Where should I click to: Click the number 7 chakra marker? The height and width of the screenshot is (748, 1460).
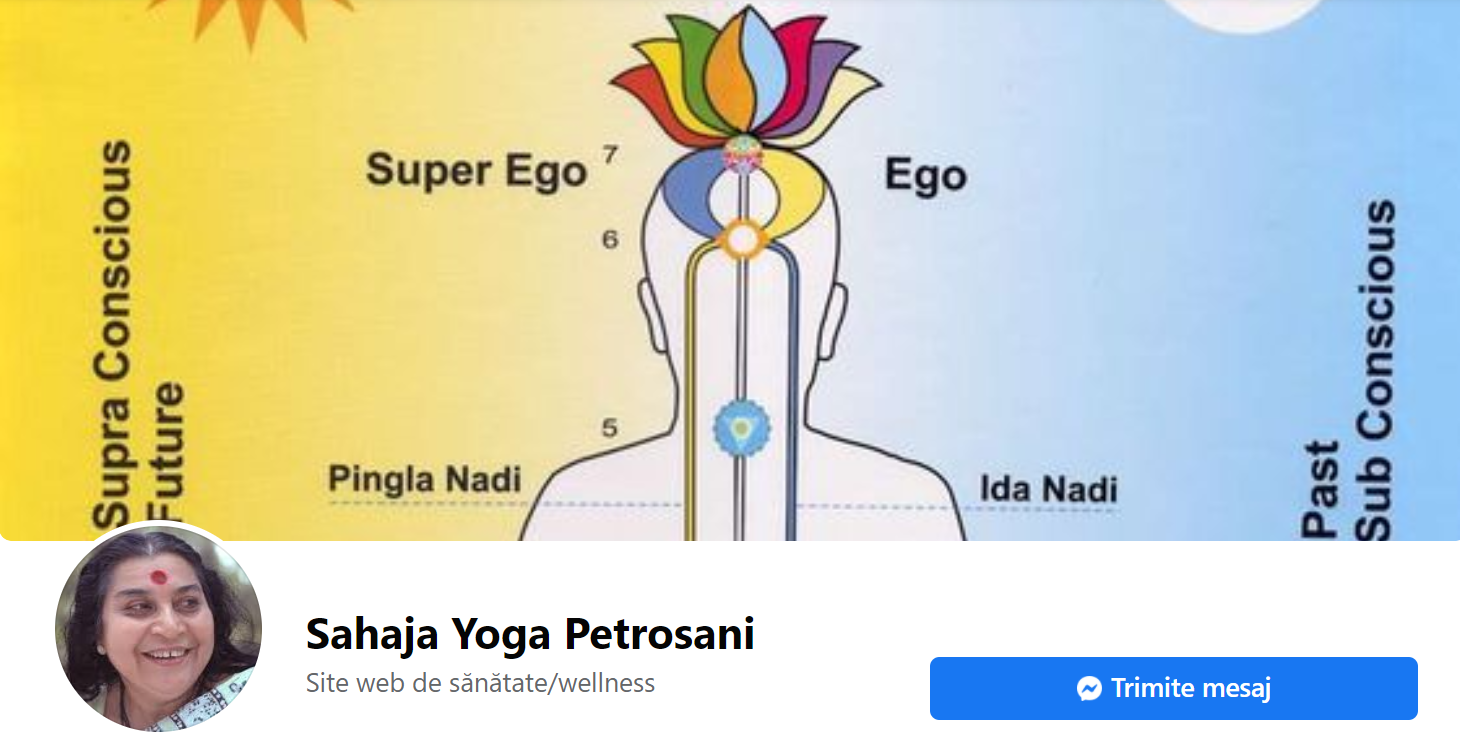610,155
